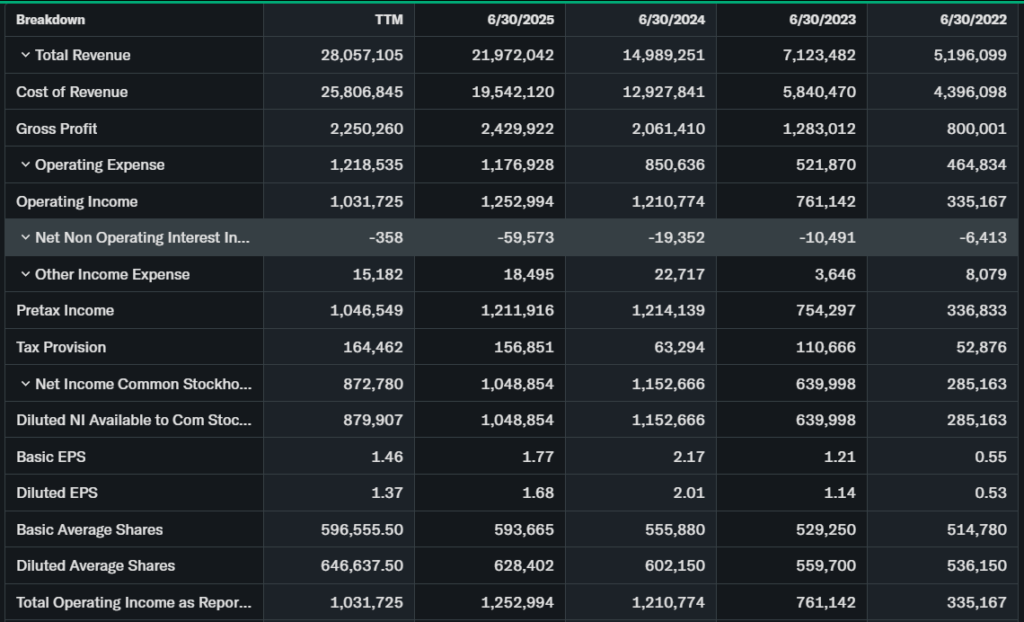The image size is (1024, 622).
Task: Expand Net Income Common Stockholders chevron
Action: coord(25,384)
